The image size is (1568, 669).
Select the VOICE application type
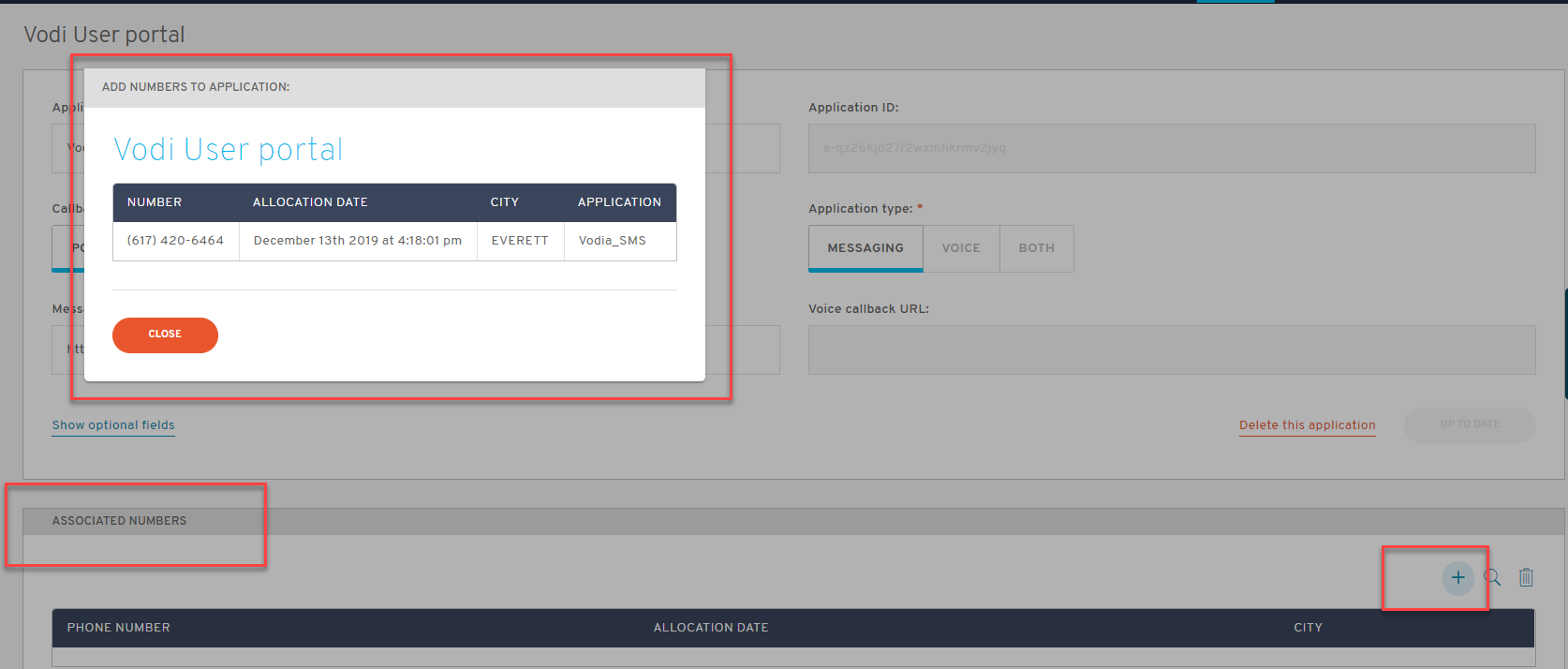[961, 248]
